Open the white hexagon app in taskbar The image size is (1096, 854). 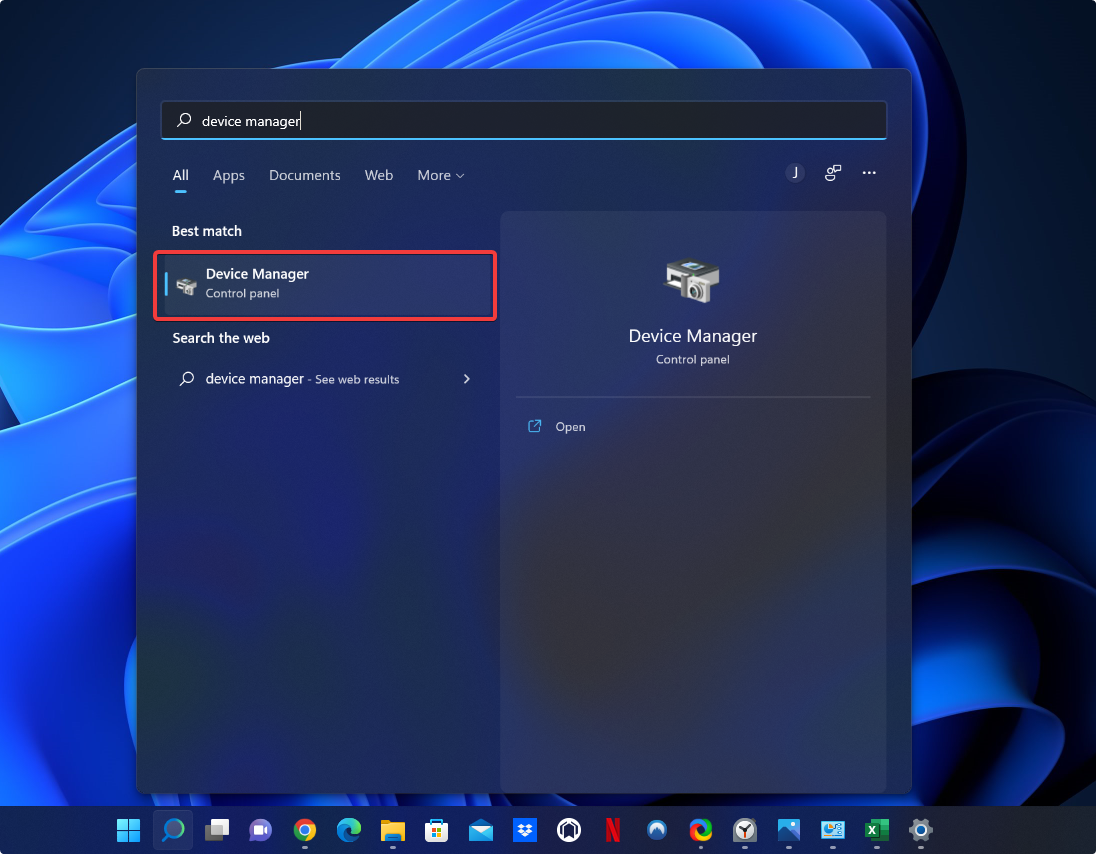pos(569,830)
